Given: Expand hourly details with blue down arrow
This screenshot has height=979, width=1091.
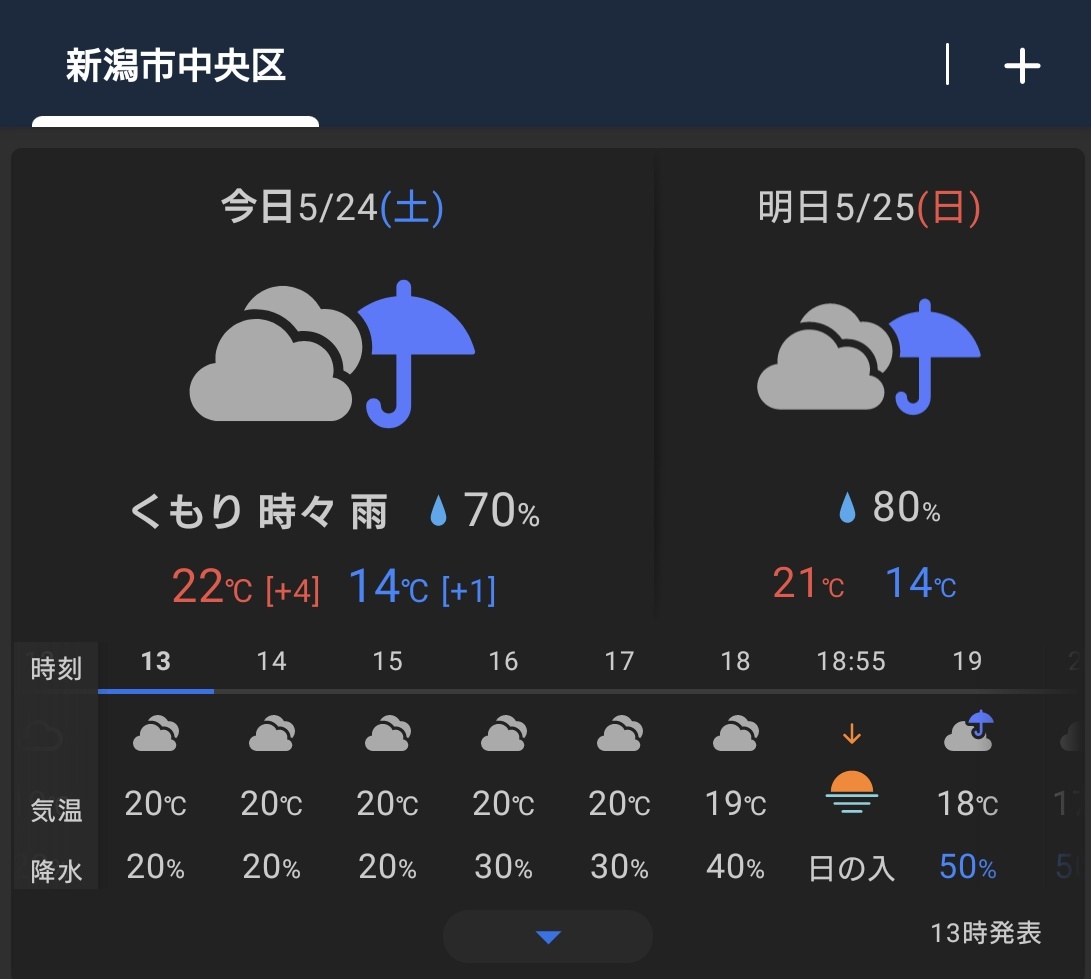Looking at the screenshot, I should (x=548, y=937).
